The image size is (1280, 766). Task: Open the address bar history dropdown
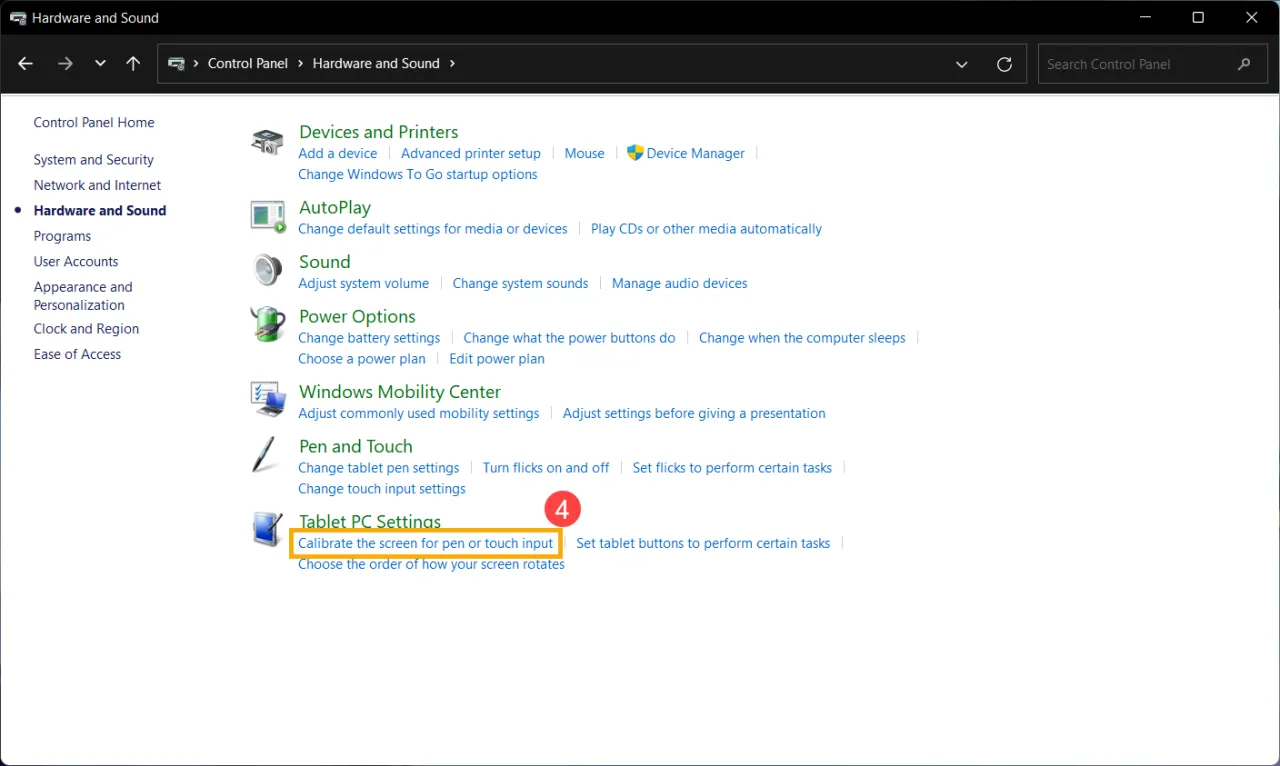click(x=961, y=63)
